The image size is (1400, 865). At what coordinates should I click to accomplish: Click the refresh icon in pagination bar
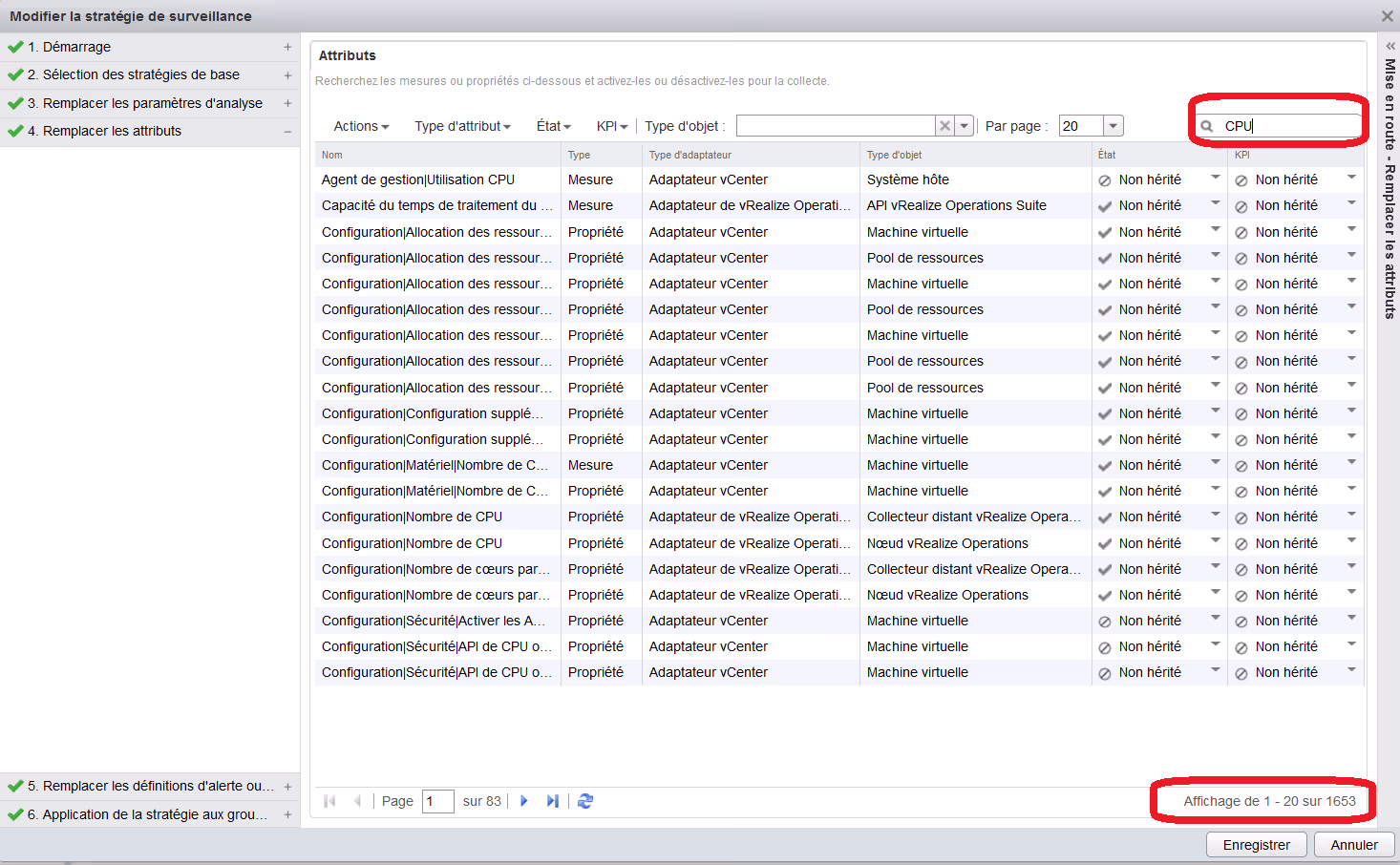(x=585, y=801)
